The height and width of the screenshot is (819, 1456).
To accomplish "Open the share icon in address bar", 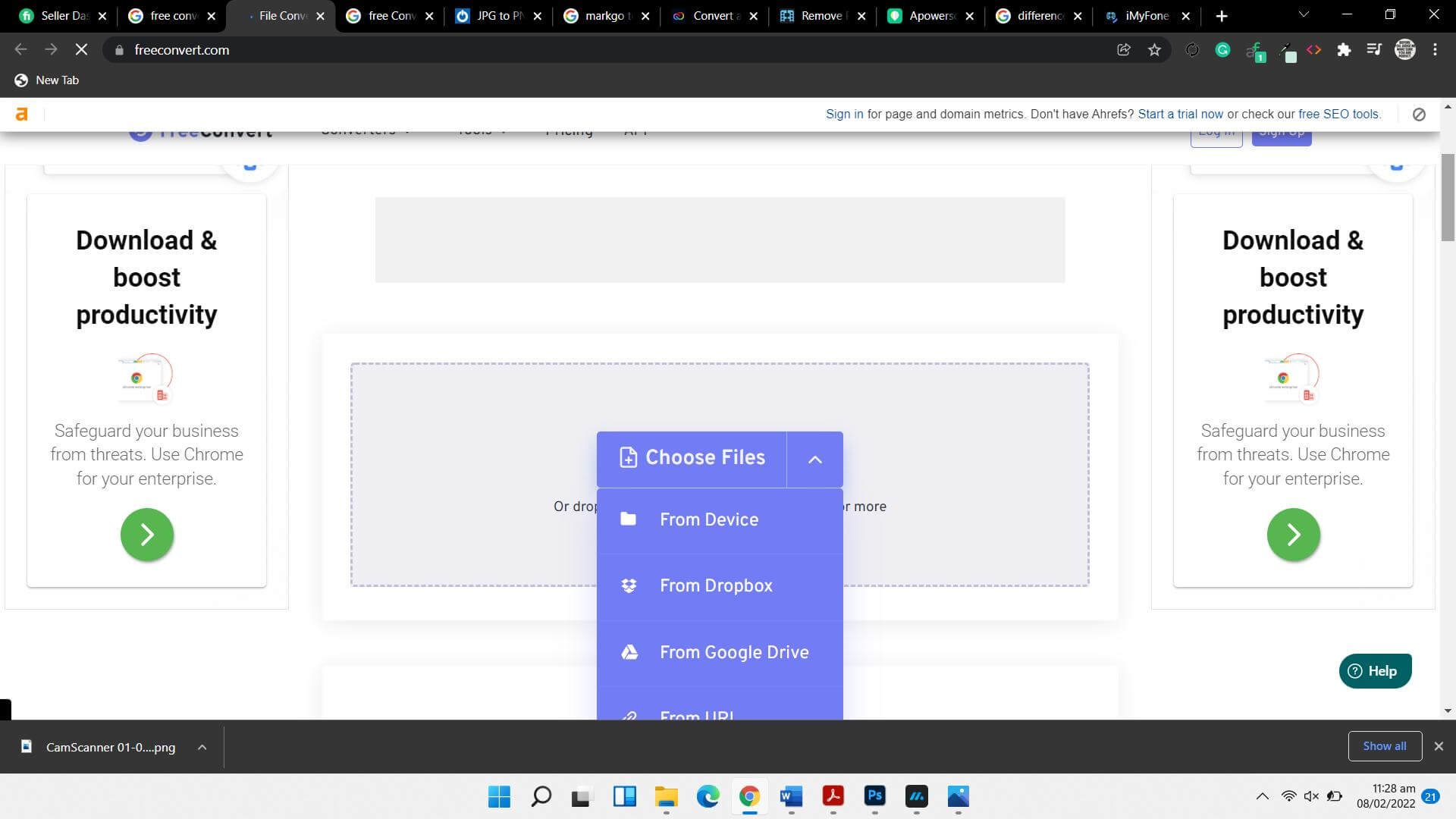I will (1124, 50).
